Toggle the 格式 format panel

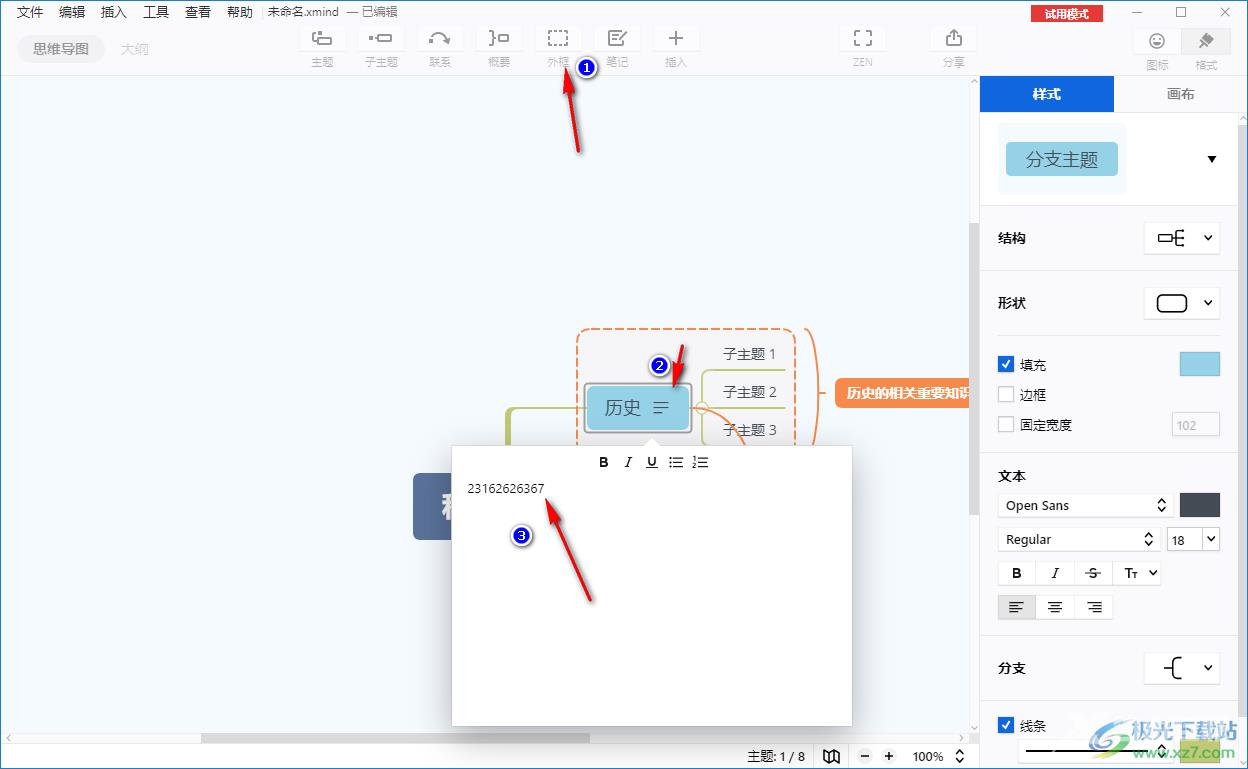(x=1206, y=41)
